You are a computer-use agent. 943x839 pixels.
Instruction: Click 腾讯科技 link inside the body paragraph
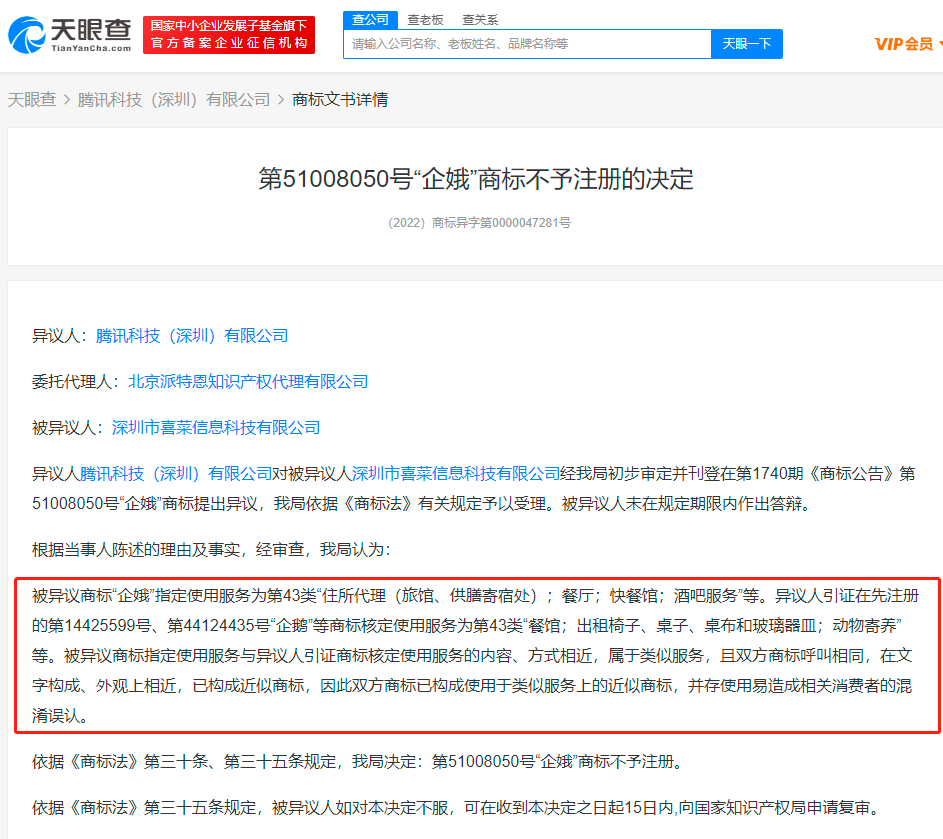pos(176,473)
